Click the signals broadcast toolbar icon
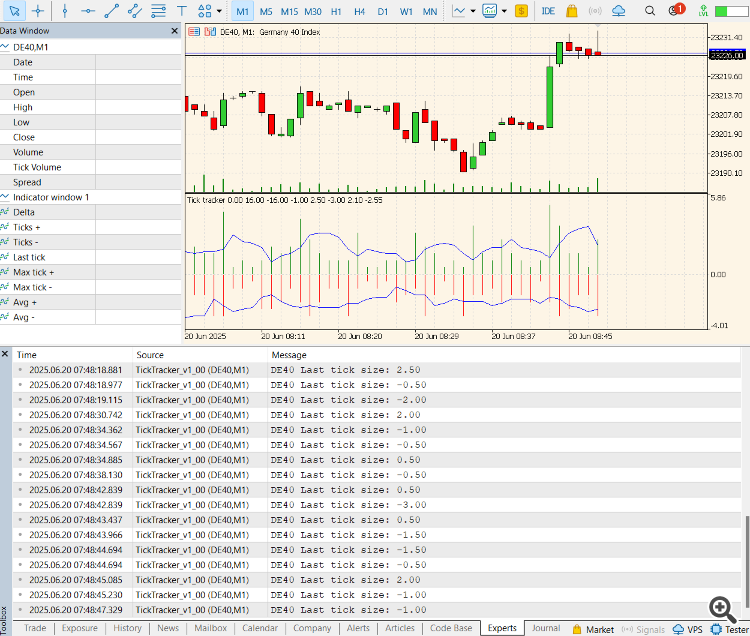The image size is (750, 636). (595, 11)
